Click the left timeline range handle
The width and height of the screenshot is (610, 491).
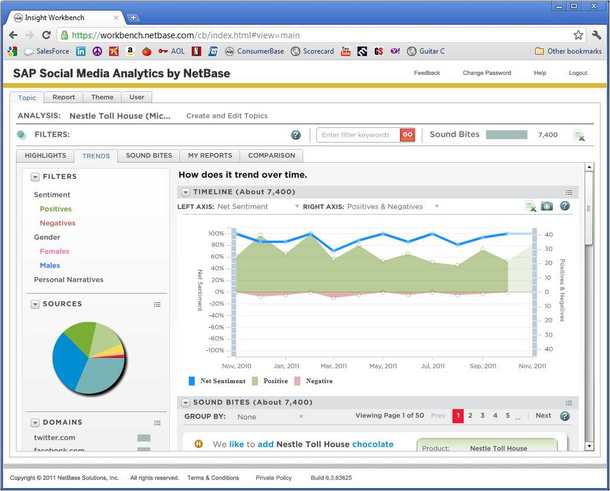pyautogui.click(x=234, y=292)
